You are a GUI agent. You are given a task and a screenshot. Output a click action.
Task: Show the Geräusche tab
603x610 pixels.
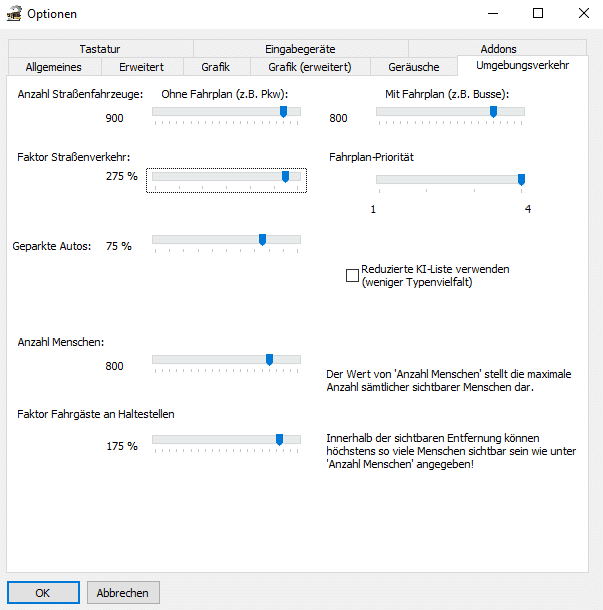411,67
